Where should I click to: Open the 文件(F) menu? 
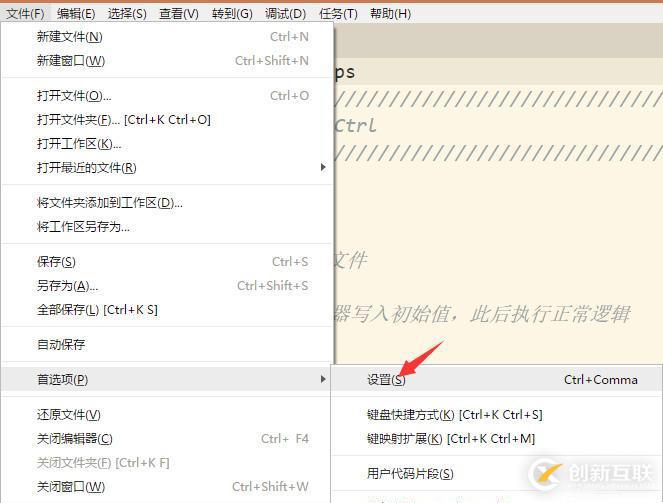pyautogui.click(x=25, y=14)
